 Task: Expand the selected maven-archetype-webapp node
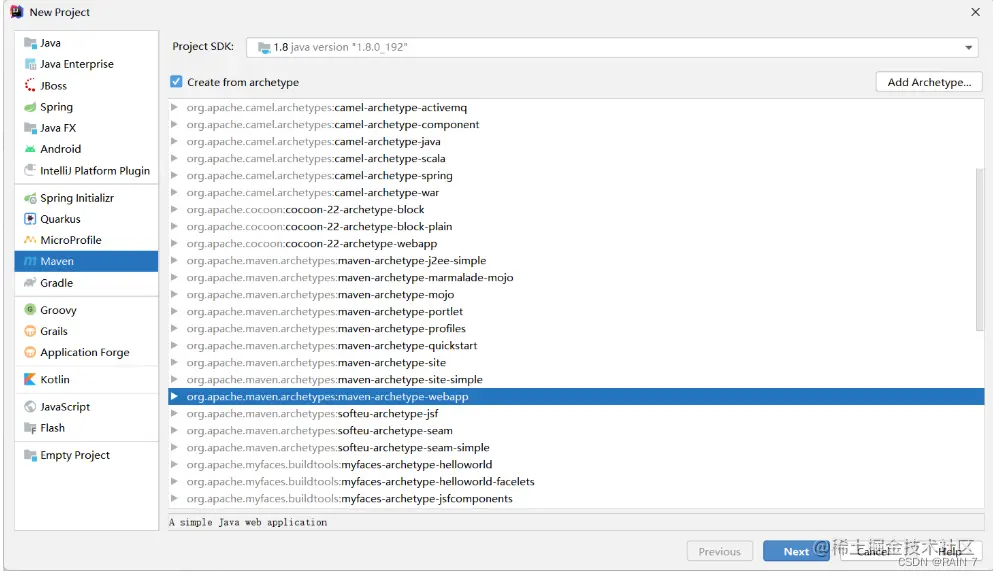click(x=174, y=396)
